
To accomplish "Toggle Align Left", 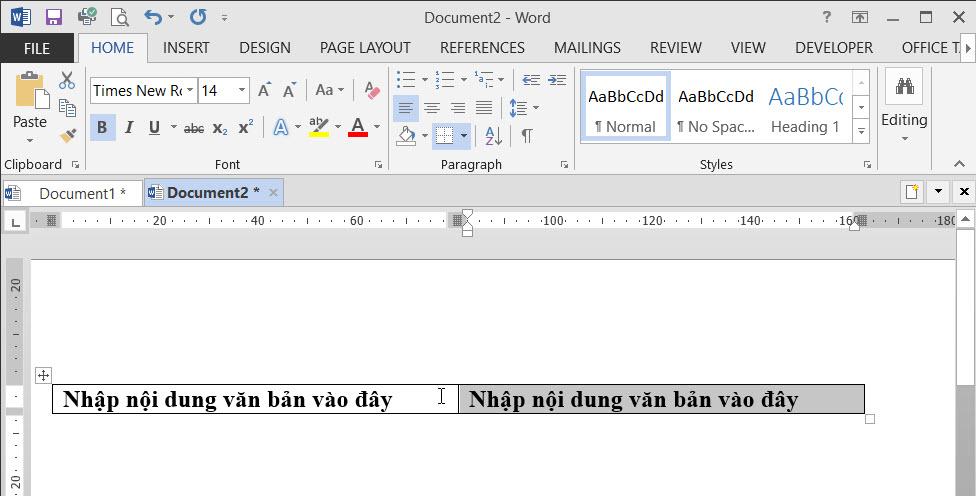I will 405,108.
